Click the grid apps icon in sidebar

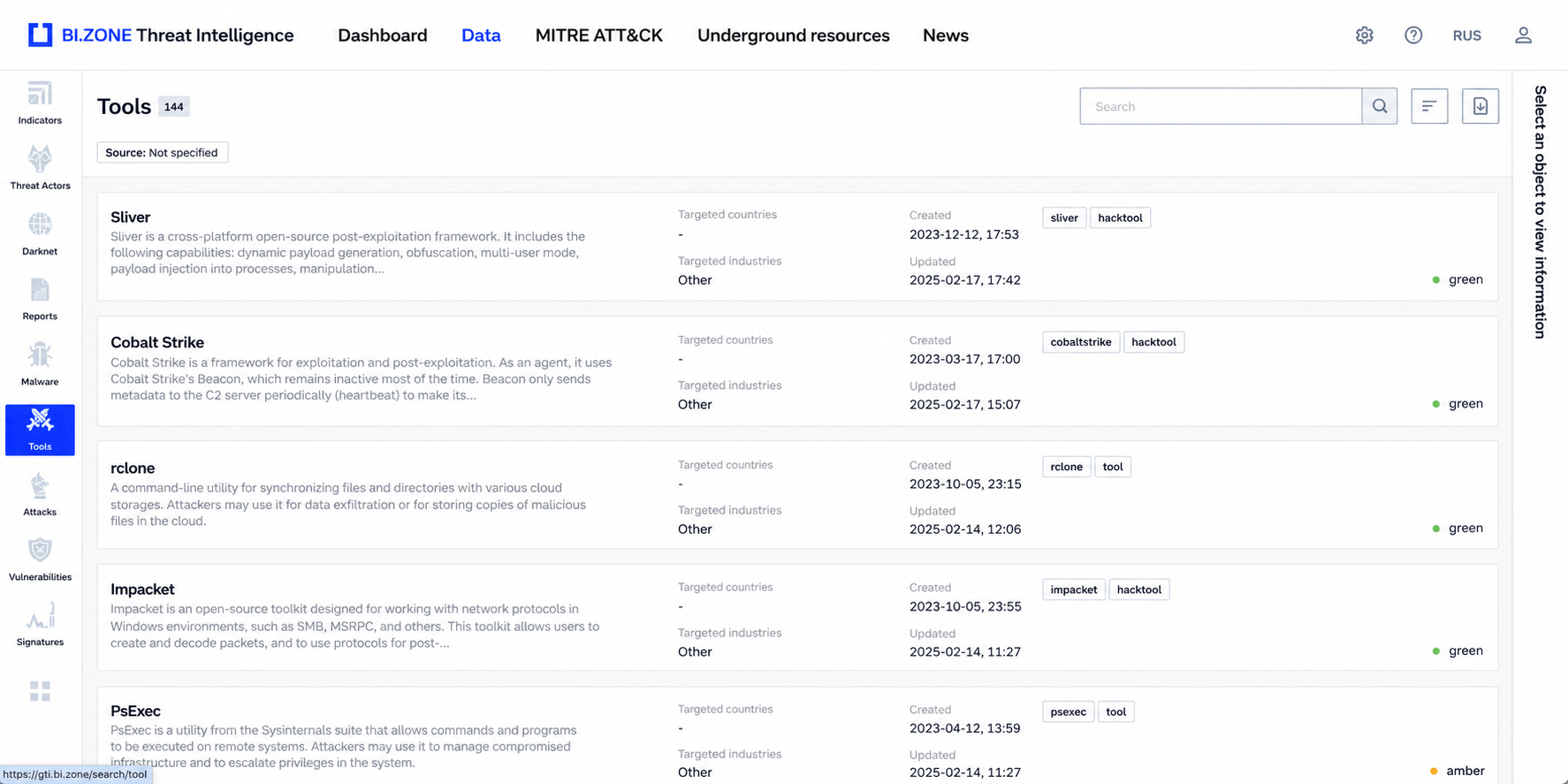pos(40,691)
